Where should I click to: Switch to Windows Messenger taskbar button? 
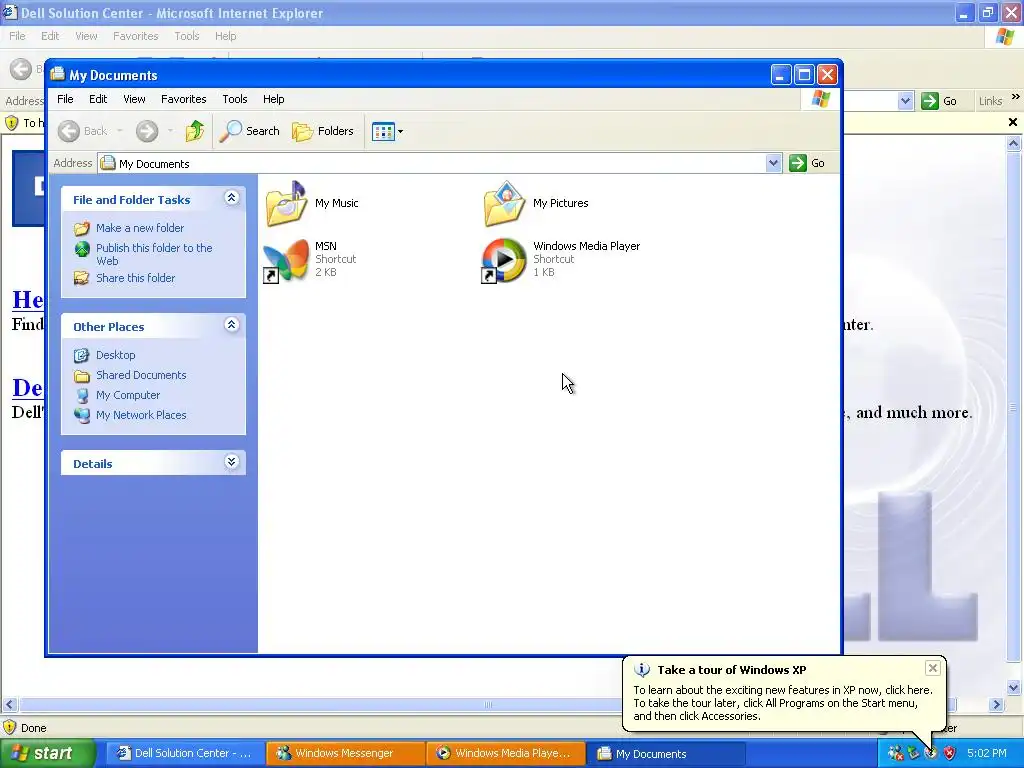(344, 753)
